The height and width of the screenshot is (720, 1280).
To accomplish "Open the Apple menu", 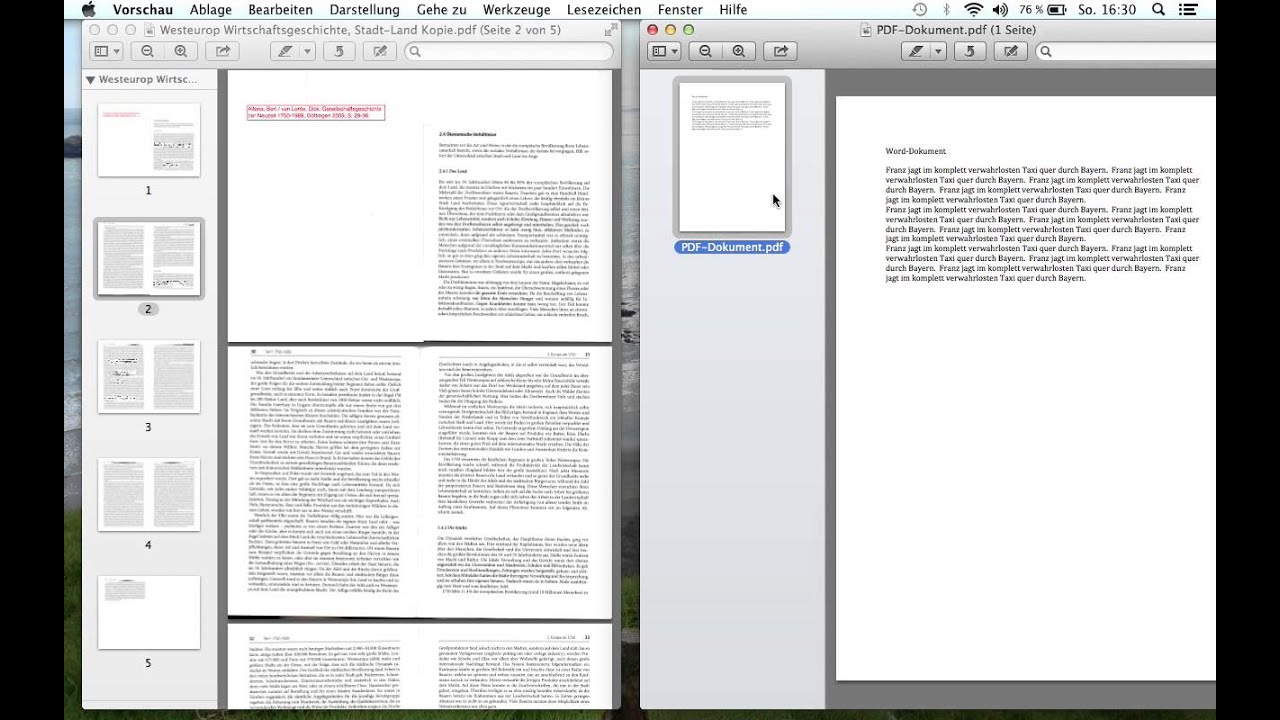I will pyautogui.click(x=88, y=10).
